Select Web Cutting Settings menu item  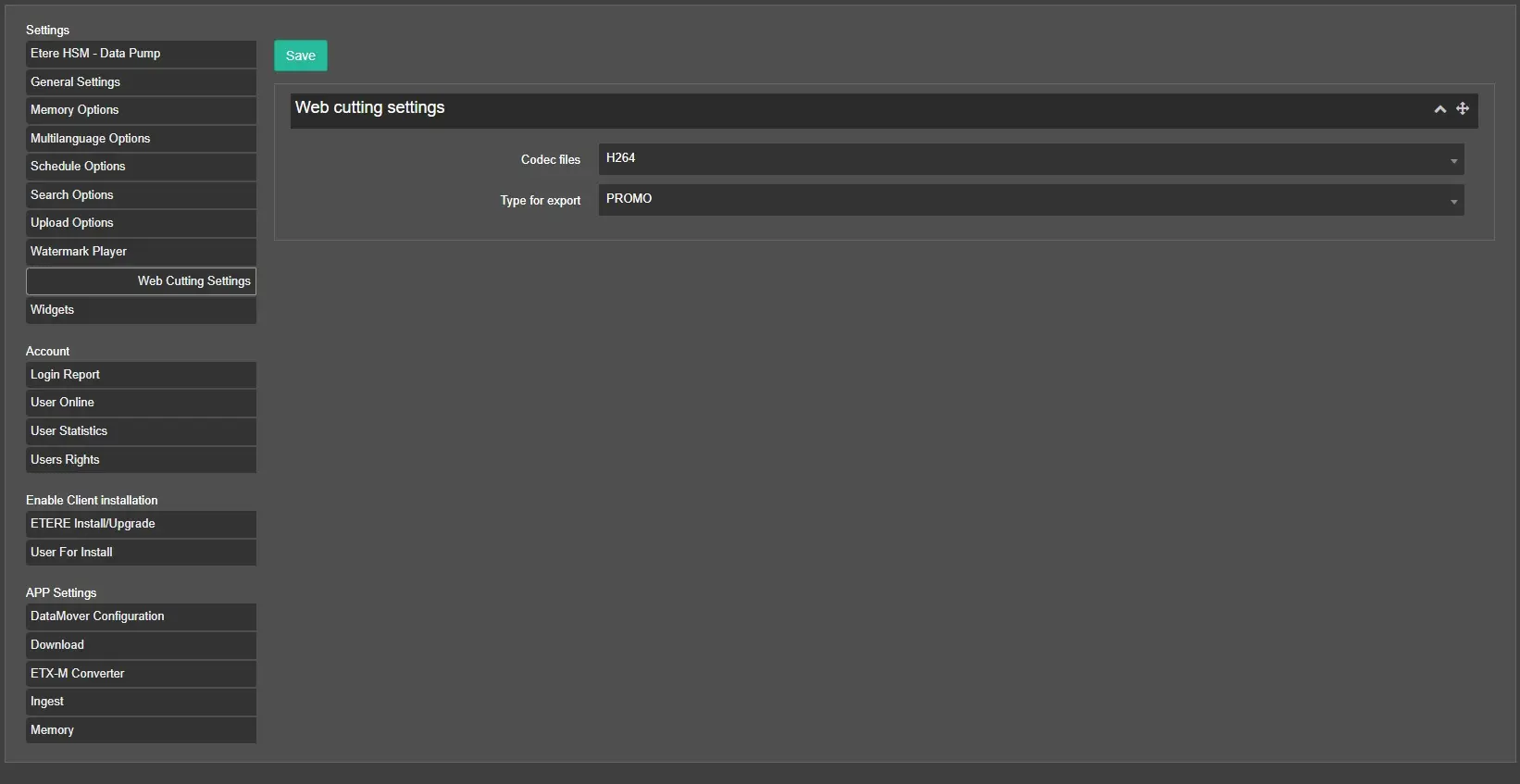pyautogui.click(x=141, y=281)
